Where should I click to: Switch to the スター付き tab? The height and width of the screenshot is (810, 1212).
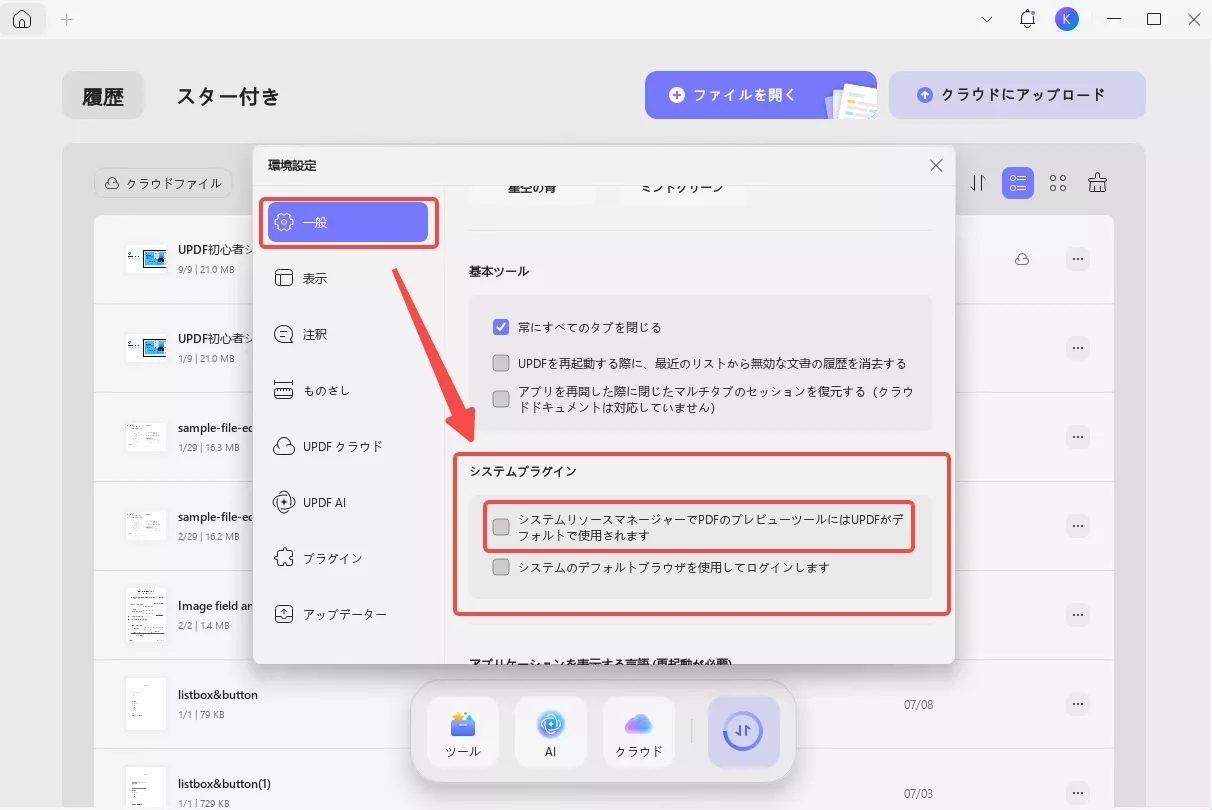[x=228, y=96]
